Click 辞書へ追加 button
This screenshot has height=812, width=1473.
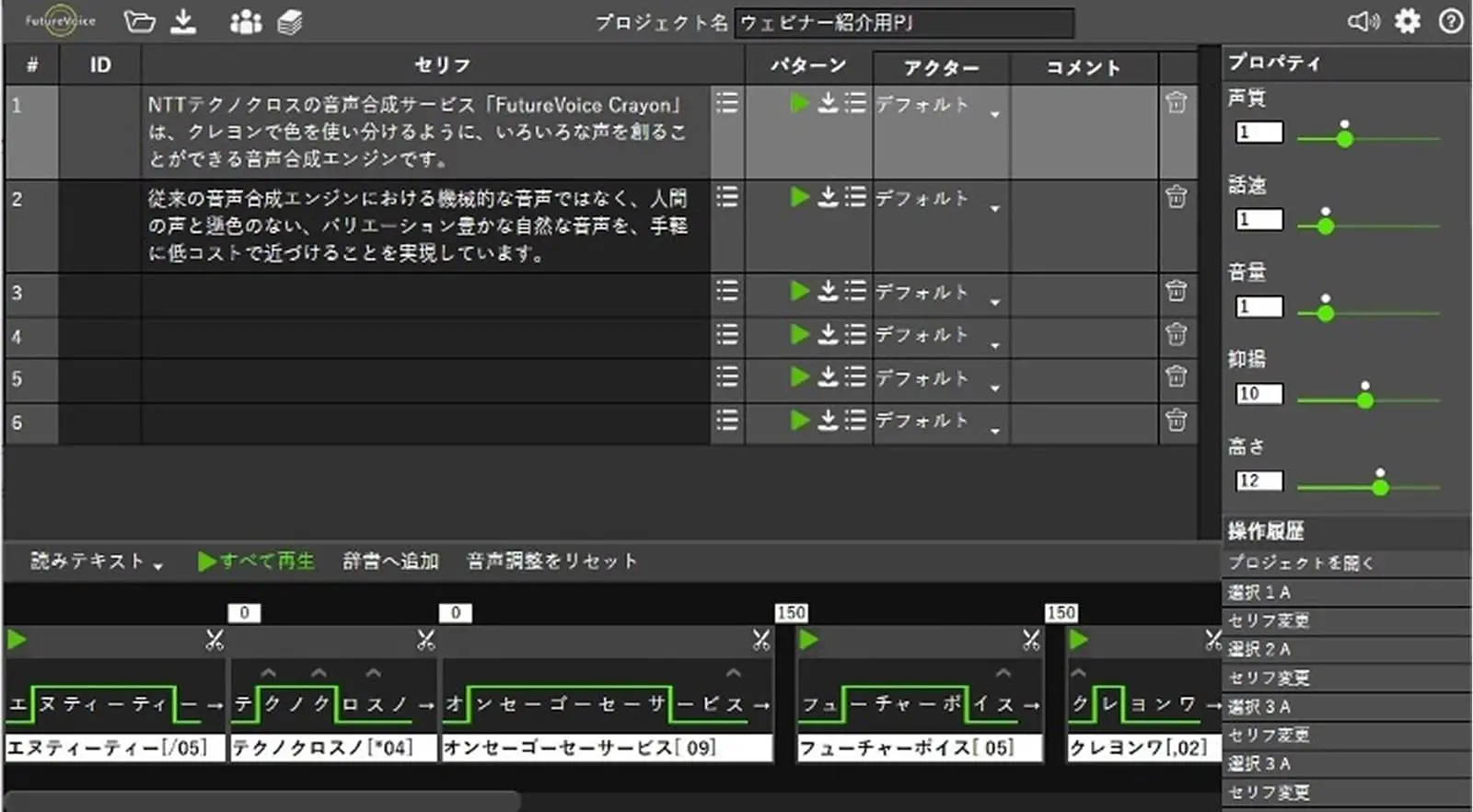pyautogui.click(x=390, y=561)
